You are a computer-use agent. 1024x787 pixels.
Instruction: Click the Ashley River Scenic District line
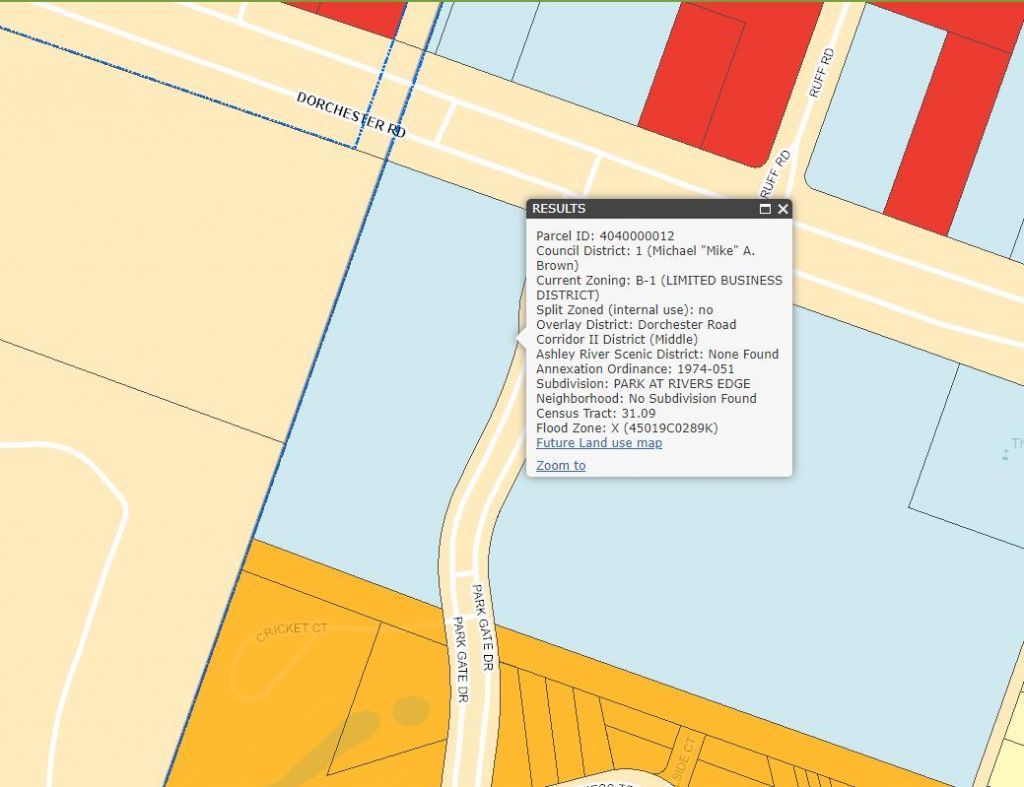tap(656, 354)
